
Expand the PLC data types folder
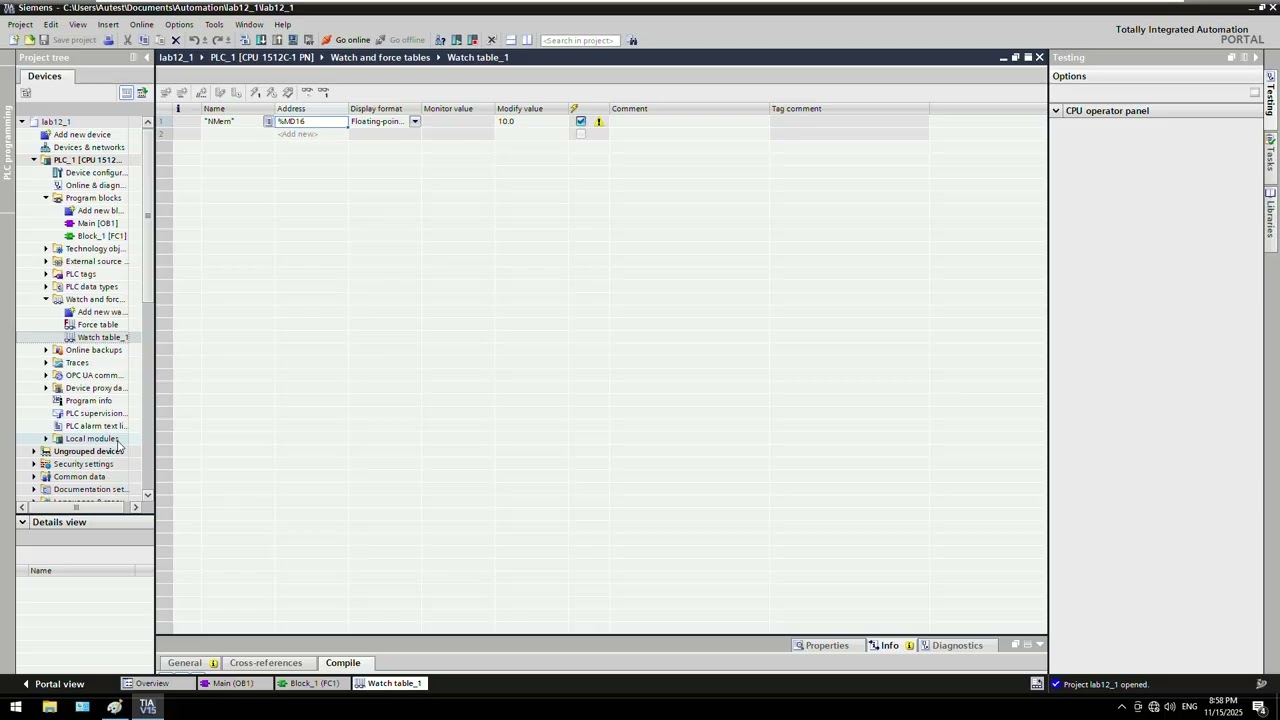[x=46, y=287]
